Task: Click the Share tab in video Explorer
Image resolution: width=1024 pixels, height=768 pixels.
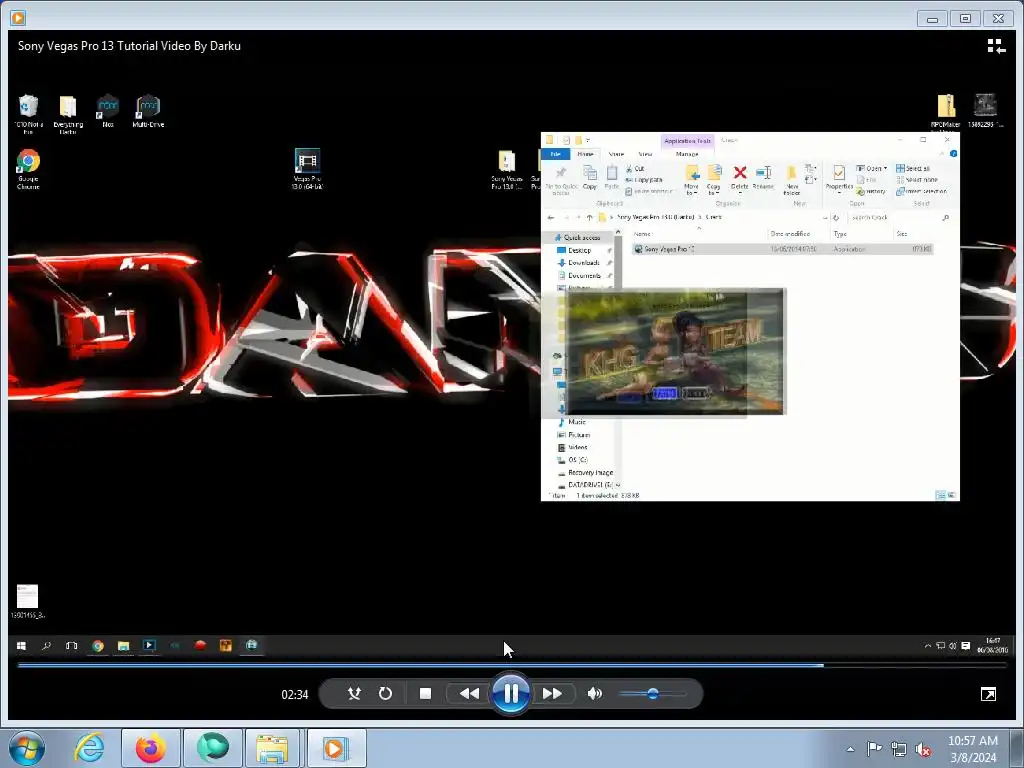Action: click(616, 154)
